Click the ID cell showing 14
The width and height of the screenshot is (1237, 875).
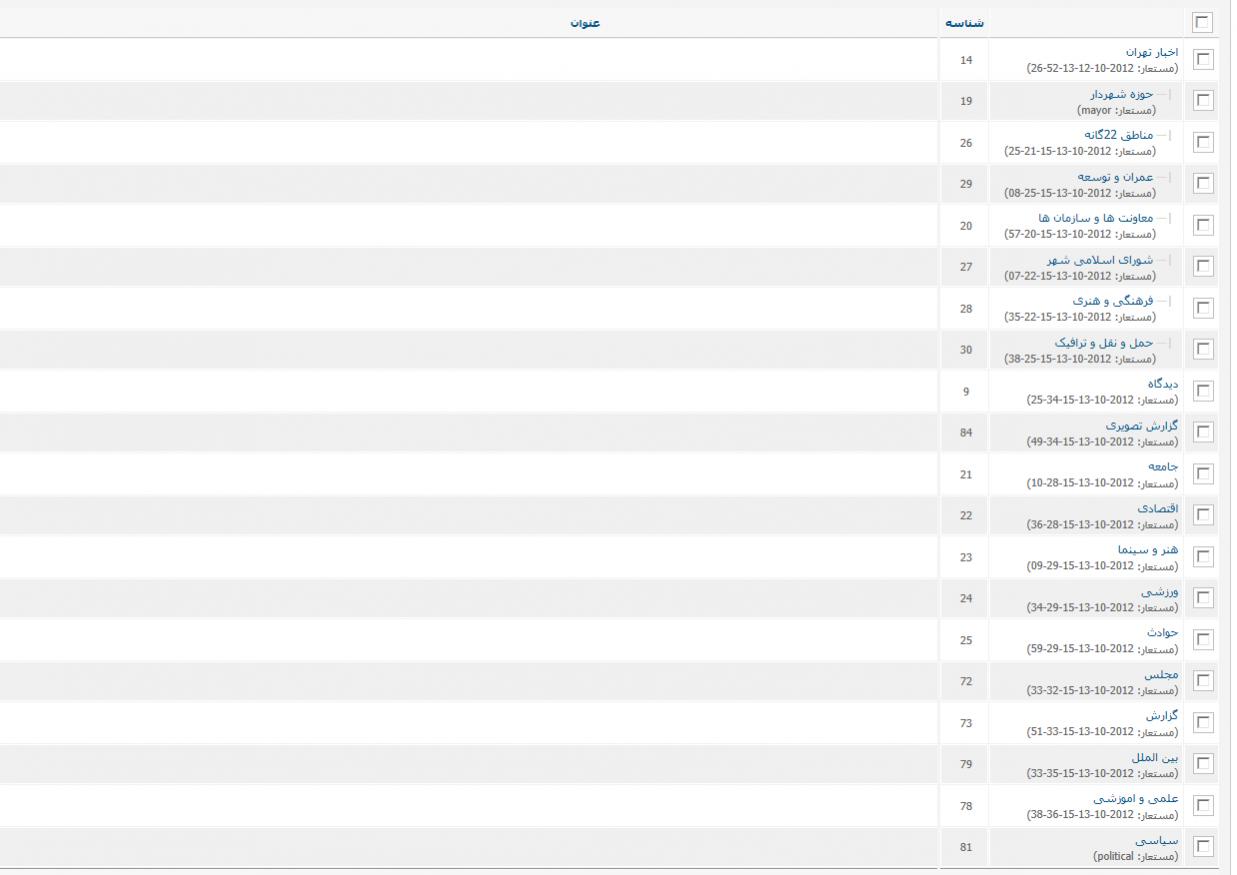[966, 60]
